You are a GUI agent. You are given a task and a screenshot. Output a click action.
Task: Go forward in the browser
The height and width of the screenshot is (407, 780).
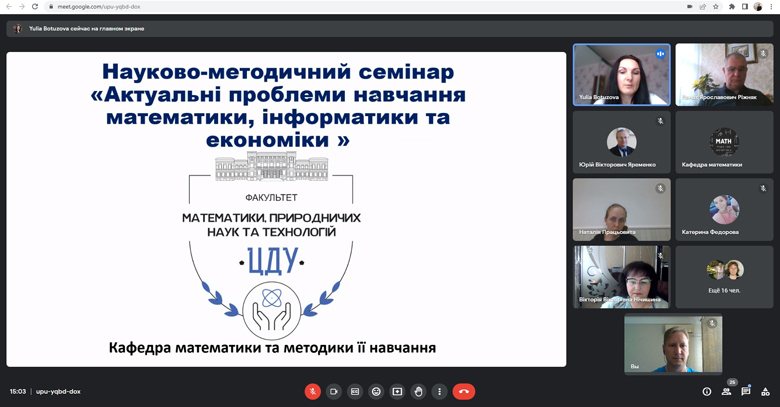(21, 6)
